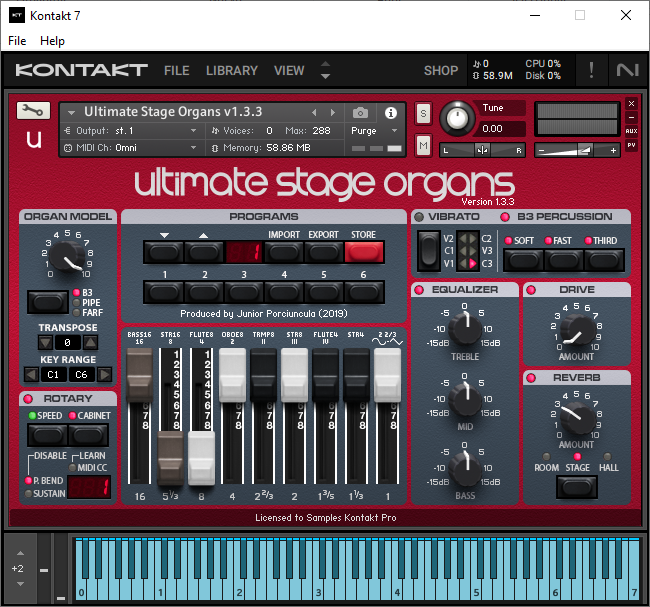Open Kontakt FILE menu
Screen dimensions: 650x607
pyautogui.click(x=177, y=70)
